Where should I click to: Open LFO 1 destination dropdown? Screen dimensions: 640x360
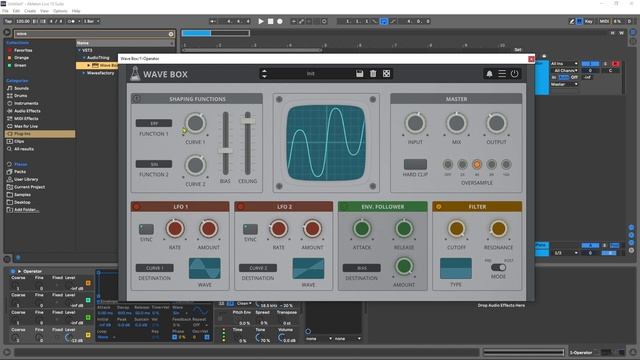[x=154, y=268]
